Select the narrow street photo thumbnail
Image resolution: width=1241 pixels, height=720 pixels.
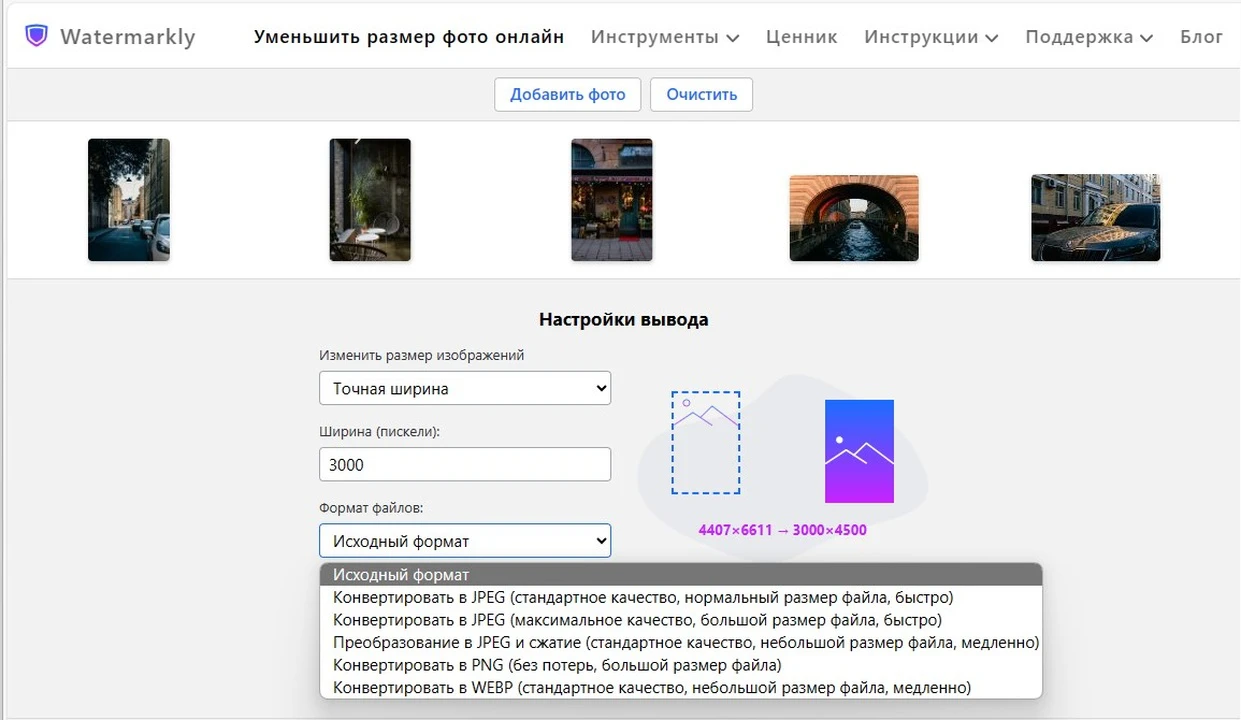(x=129, y=200)
